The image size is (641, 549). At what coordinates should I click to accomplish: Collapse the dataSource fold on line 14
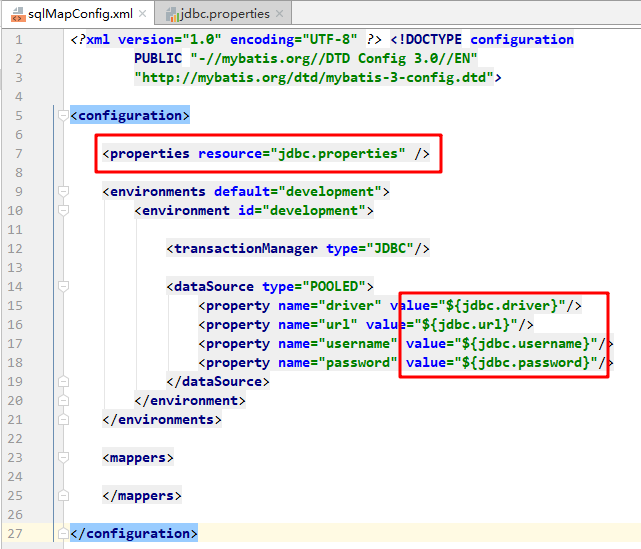63,287
